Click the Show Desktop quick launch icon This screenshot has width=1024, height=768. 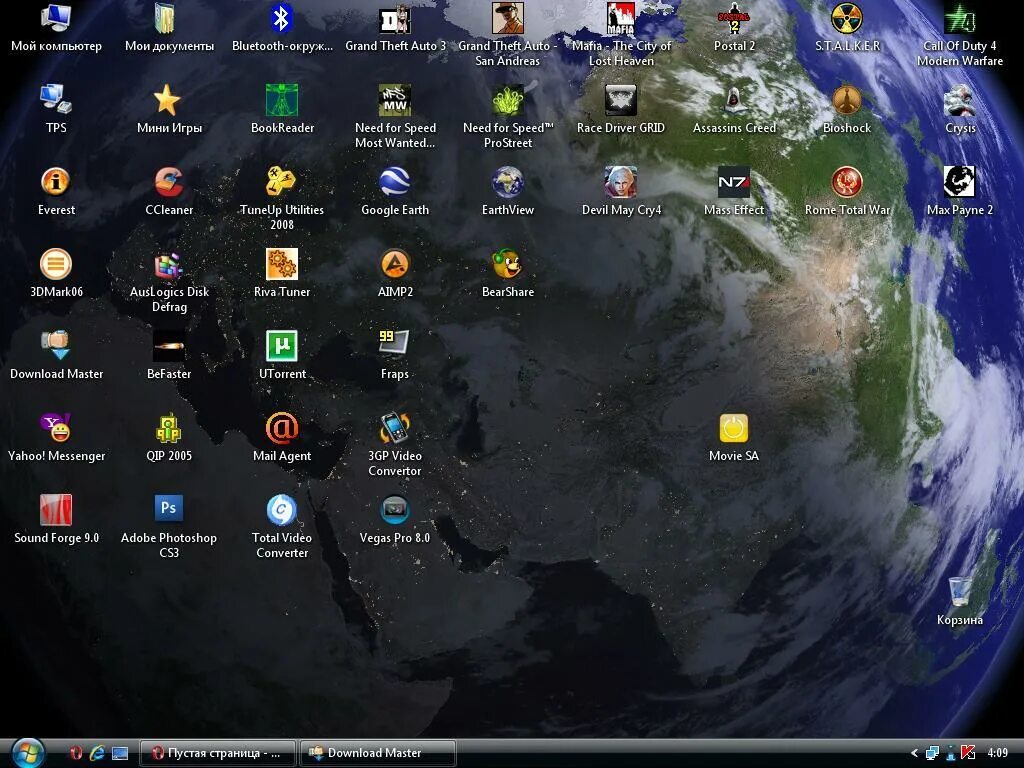point(120,753)
